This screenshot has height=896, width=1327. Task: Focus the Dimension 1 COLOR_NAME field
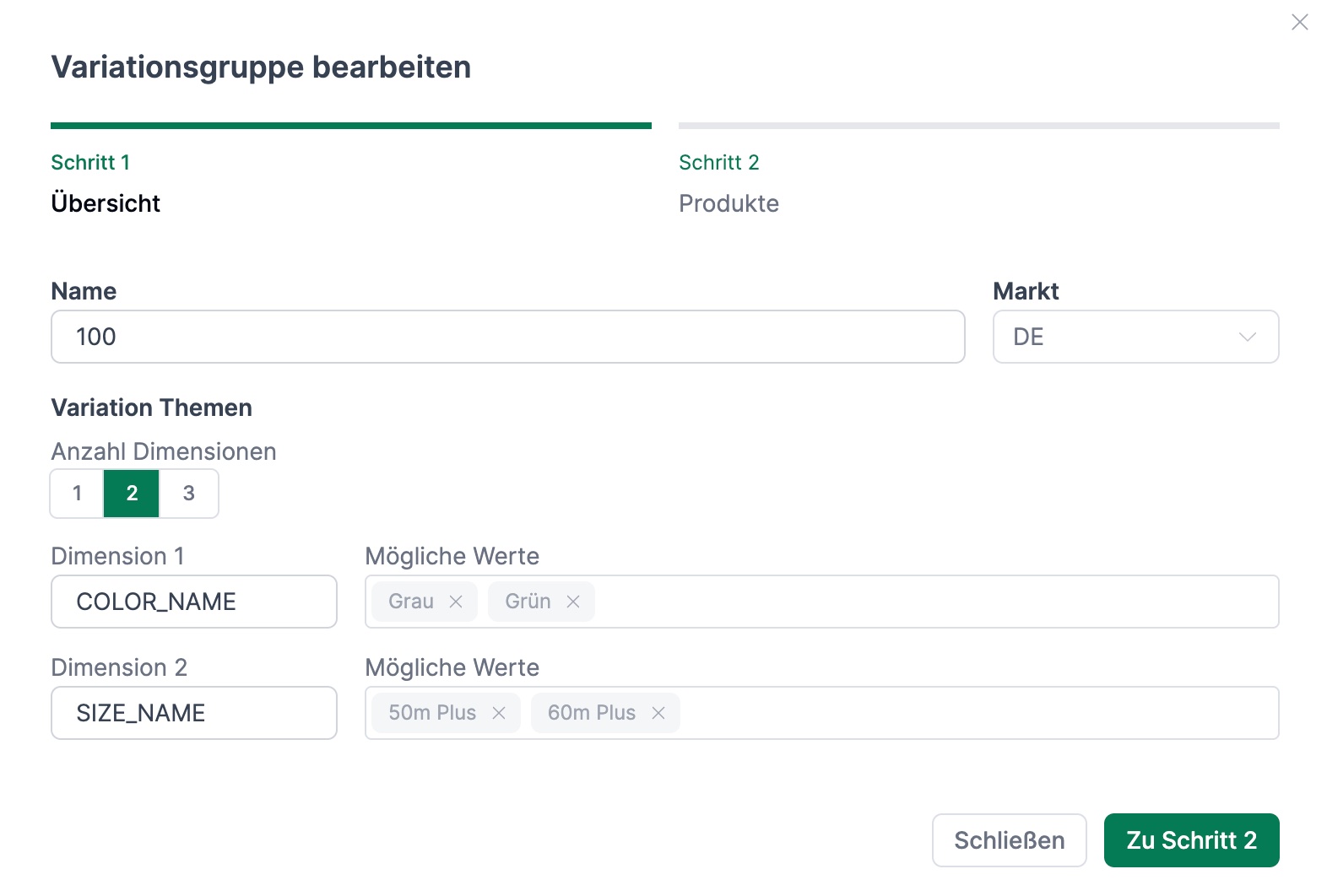(x=194, y=602)
